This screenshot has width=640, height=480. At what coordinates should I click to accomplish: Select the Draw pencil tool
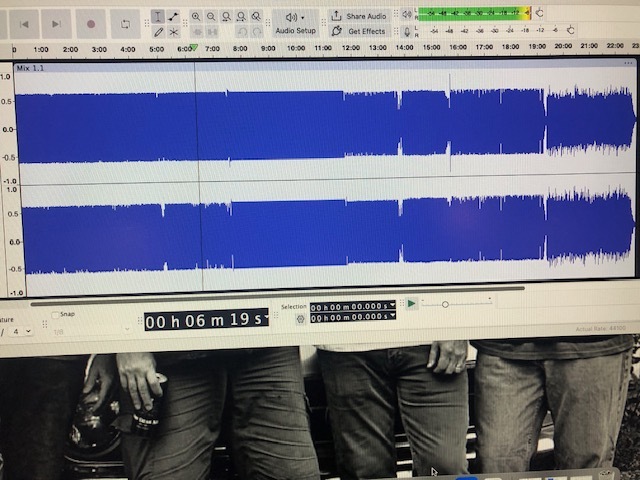click(158, 32)
